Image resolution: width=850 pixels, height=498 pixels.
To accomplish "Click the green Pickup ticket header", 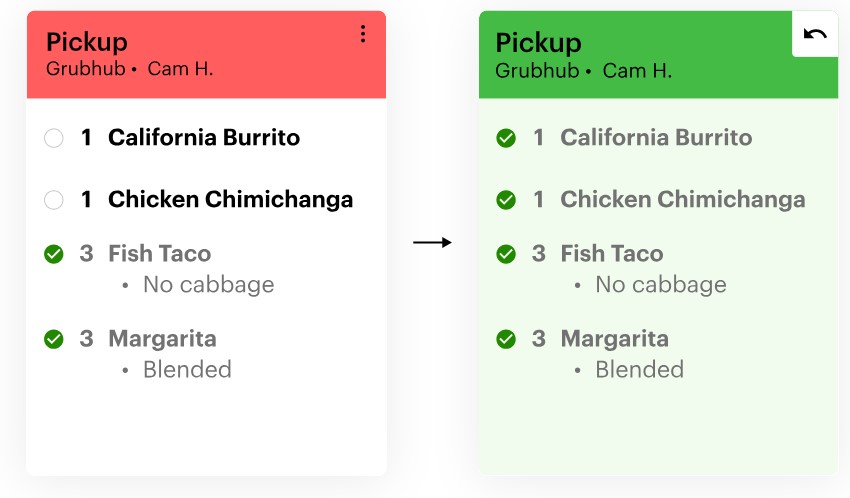I will pos(640,55).
